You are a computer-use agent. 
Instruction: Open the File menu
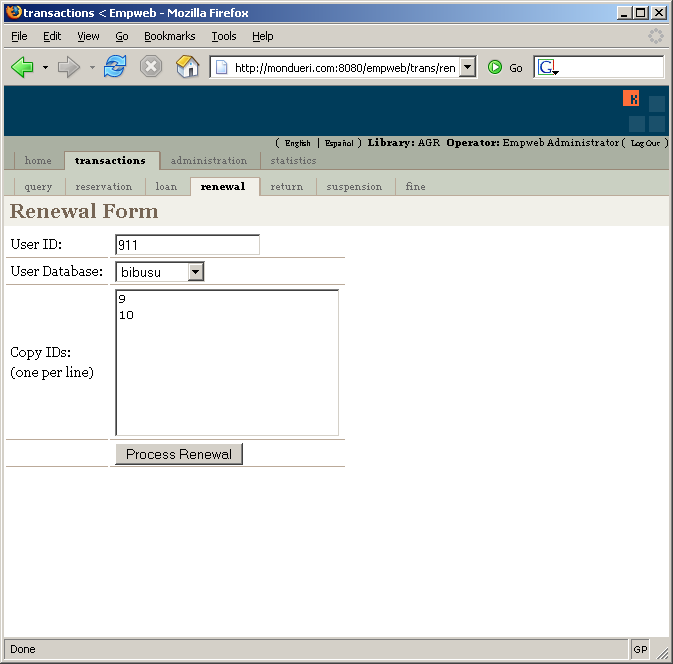19,36
